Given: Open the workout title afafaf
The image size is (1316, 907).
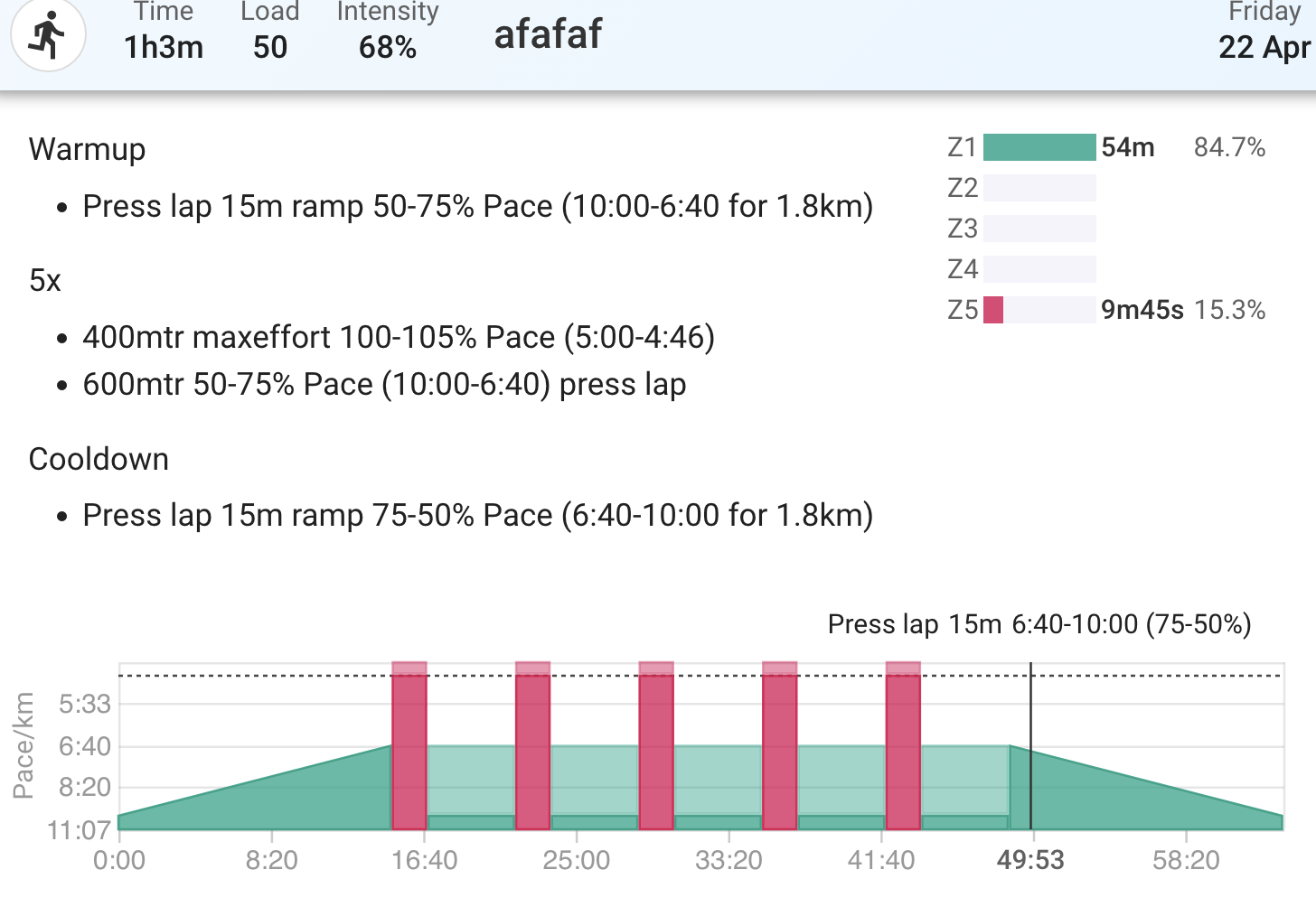Looking at the screenshot, I should (548, 34).
